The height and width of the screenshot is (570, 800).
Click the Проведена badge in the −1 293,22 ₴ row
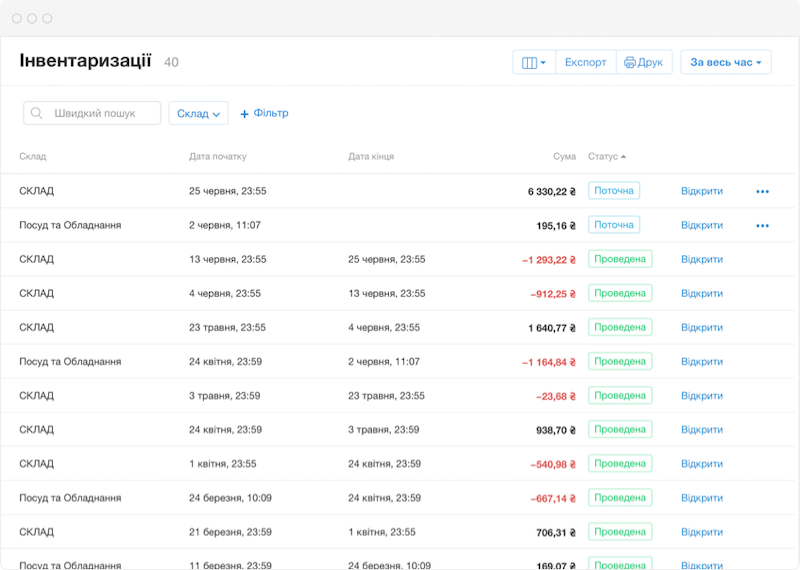tap(620, 259)
